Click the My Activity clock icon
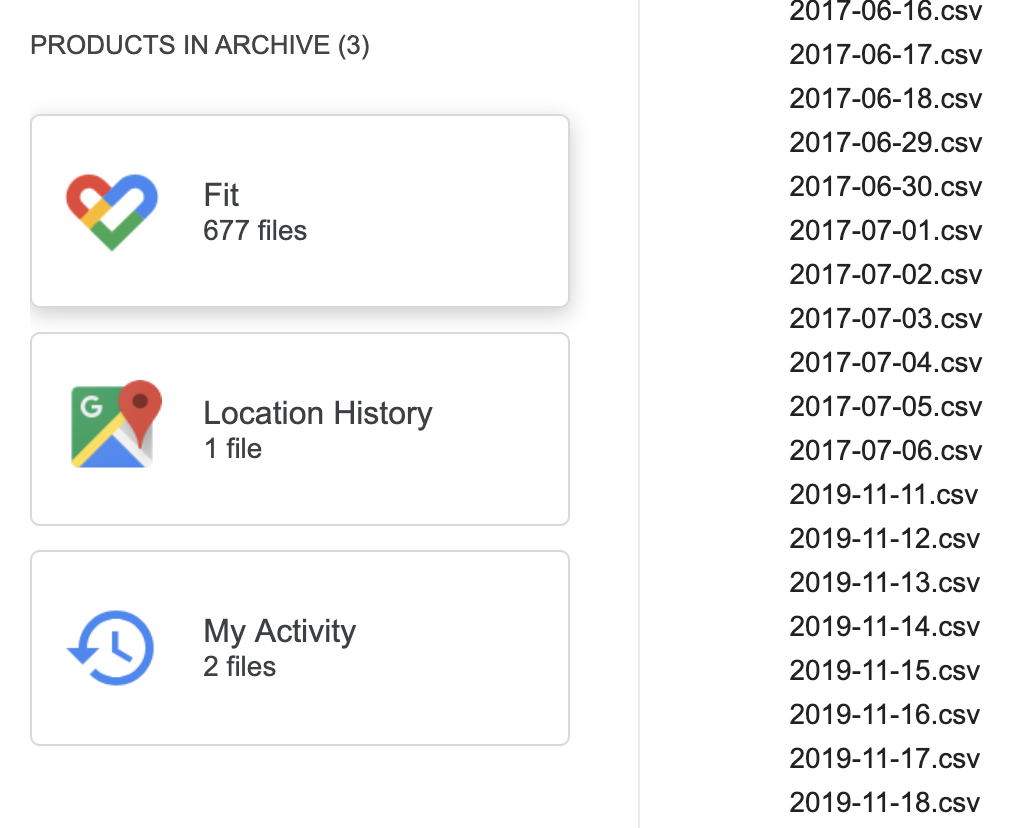 112,646
